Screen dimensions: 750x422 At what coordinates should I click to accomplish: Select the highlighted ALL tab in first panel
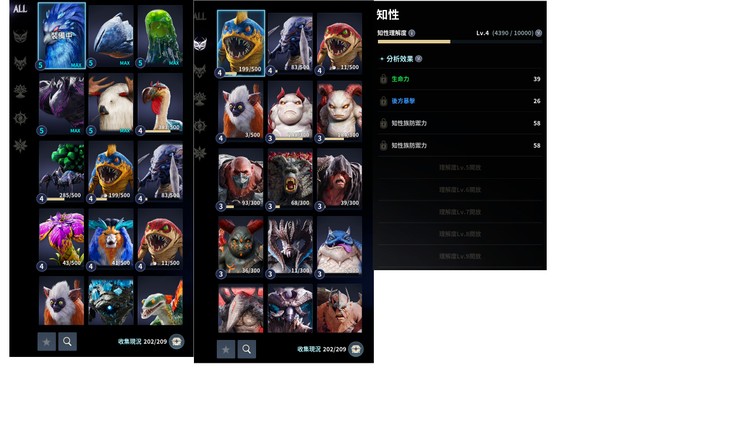click(x=20, y=9)
